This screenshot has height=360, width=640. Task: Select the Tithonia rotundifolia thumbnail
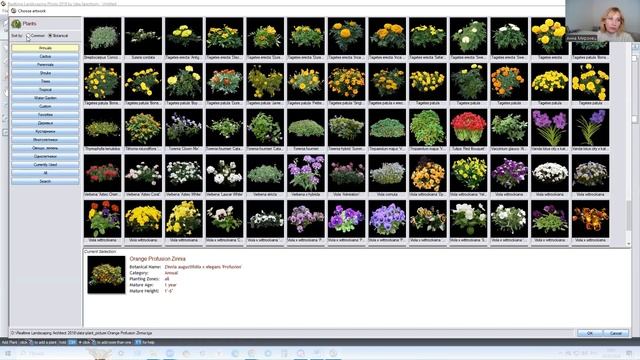pyautogui.click(x=143, y=127)
